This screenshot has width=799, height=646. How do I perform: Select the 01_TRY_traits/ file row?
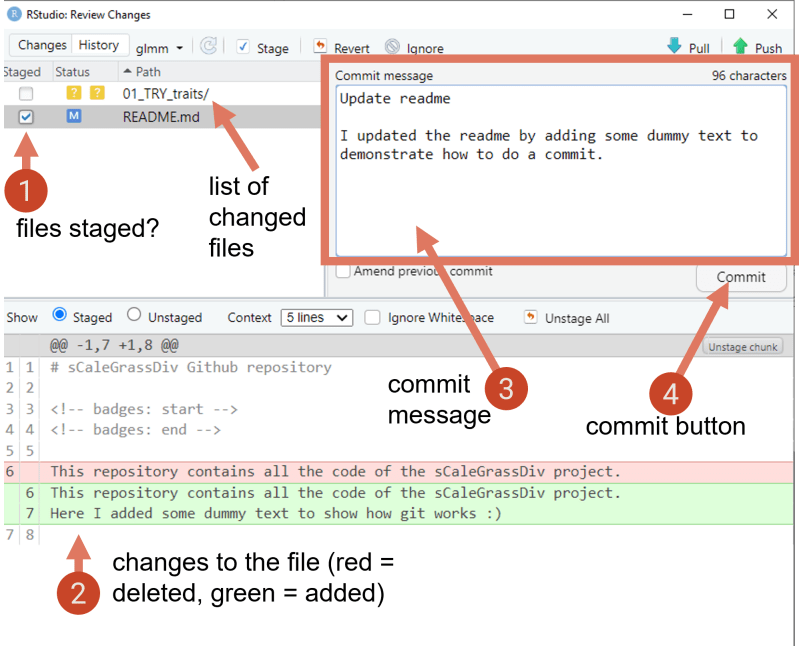[x=163, y=94]
